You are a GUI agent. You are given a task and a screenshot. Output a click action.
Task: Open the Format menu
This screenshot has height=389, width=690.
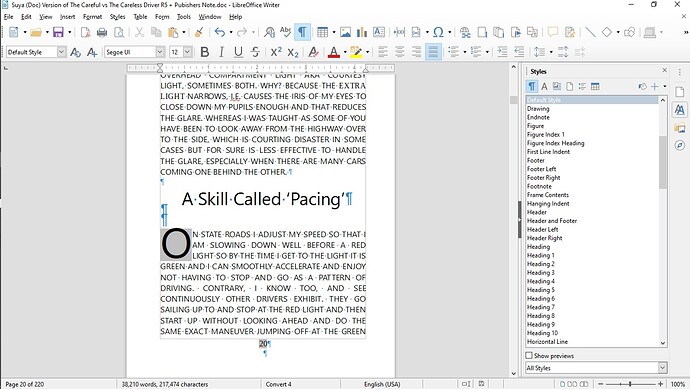click(92, 17)
